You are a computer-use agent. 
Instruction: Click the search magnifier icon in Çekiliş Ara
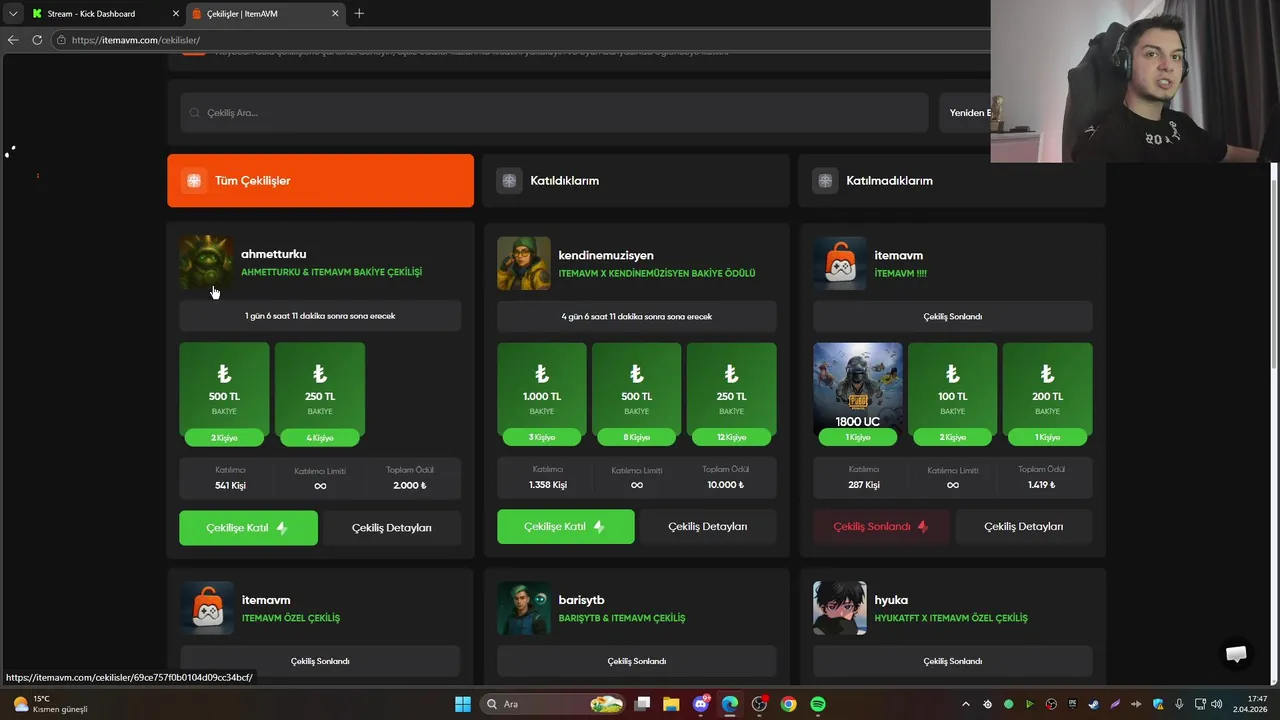tap(195, 113)
